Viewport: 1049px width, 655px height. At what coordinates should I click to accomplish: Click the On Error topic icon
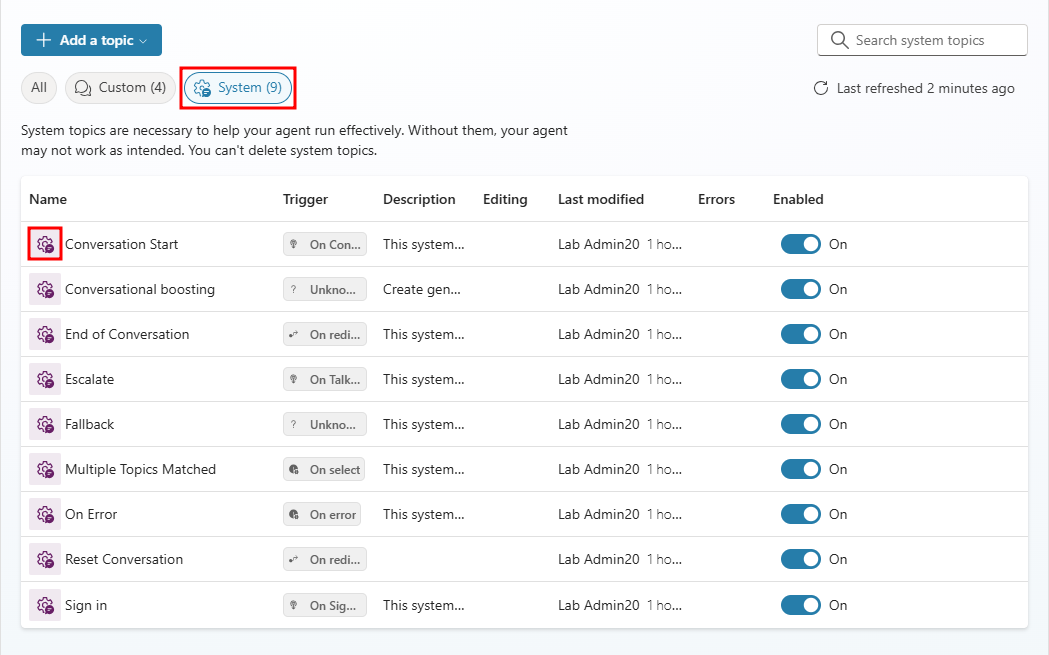45,514
